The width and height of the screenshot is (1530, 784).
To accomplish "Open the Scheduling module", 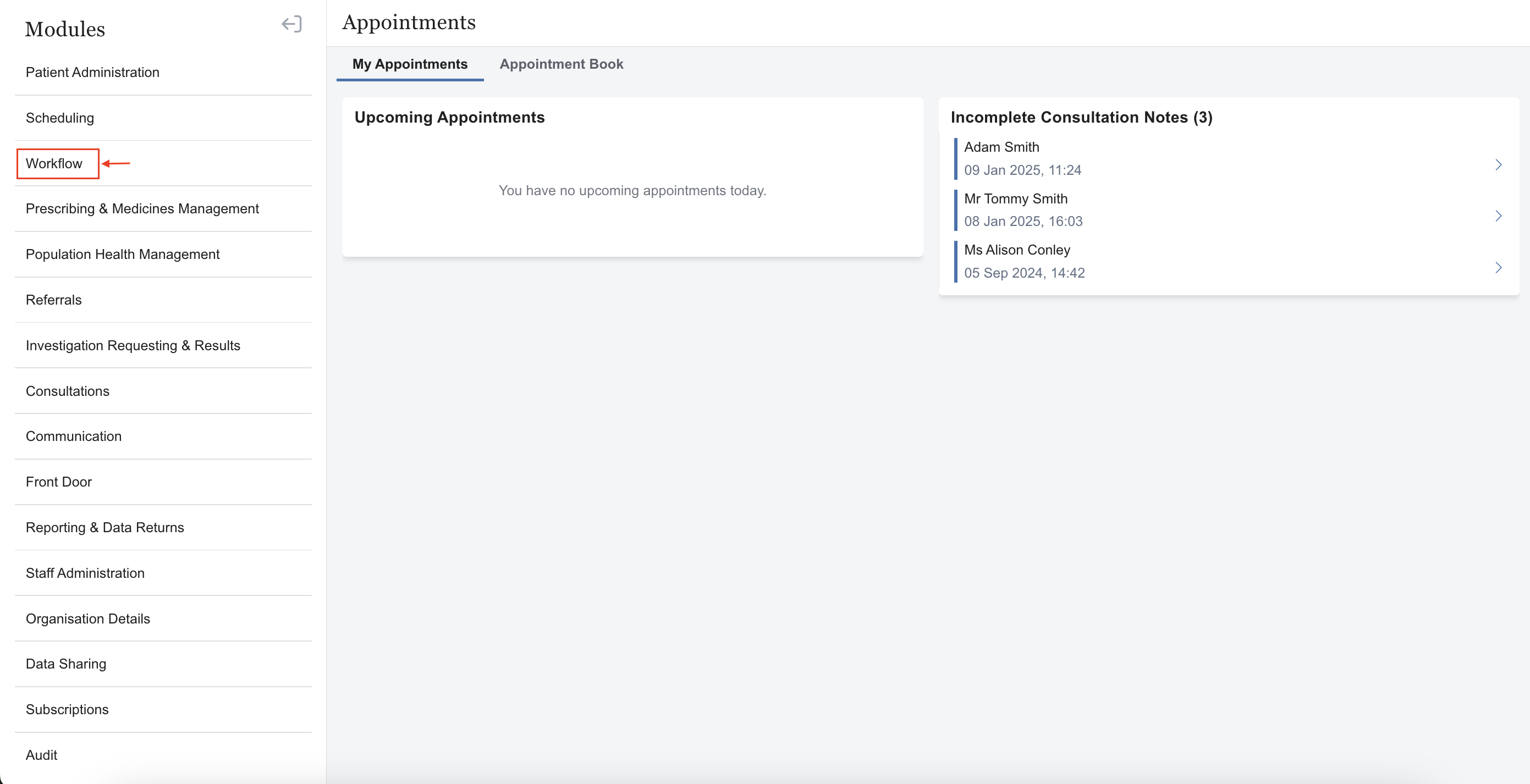I will [59, 118].
